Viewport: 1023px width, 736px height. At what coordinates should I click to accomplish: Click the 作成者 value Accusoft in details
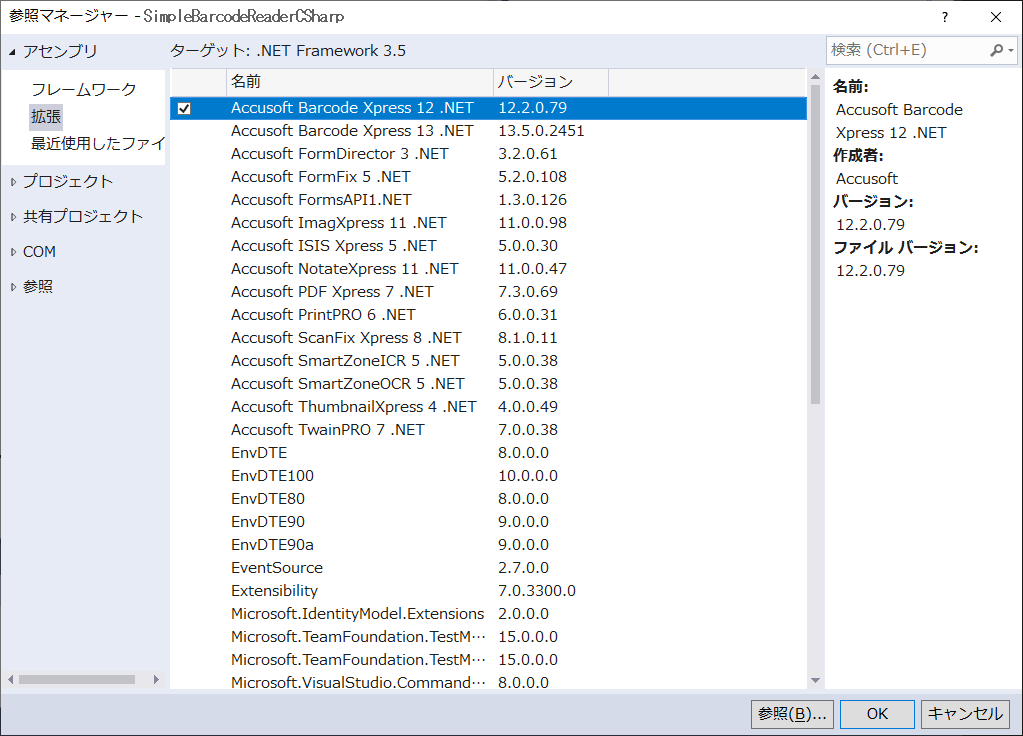[866, 179]
